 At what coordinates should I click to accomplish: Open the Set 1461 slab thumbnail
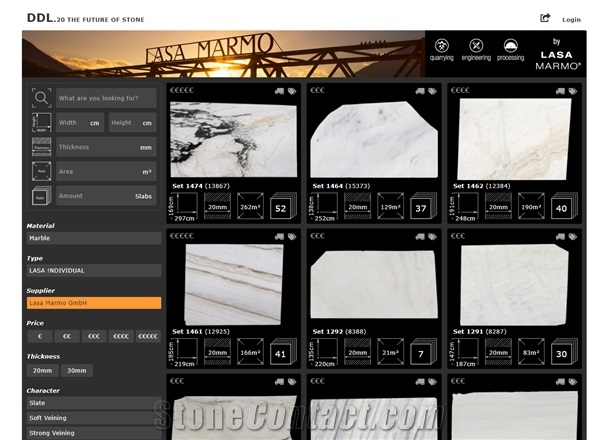(234, 285)
